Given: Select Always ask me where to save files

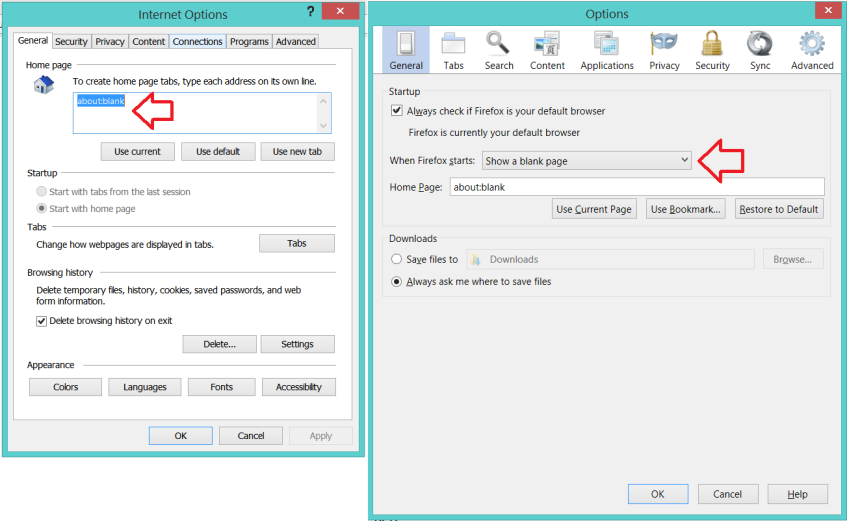Looking at the screenshot, I should point(396,282).
